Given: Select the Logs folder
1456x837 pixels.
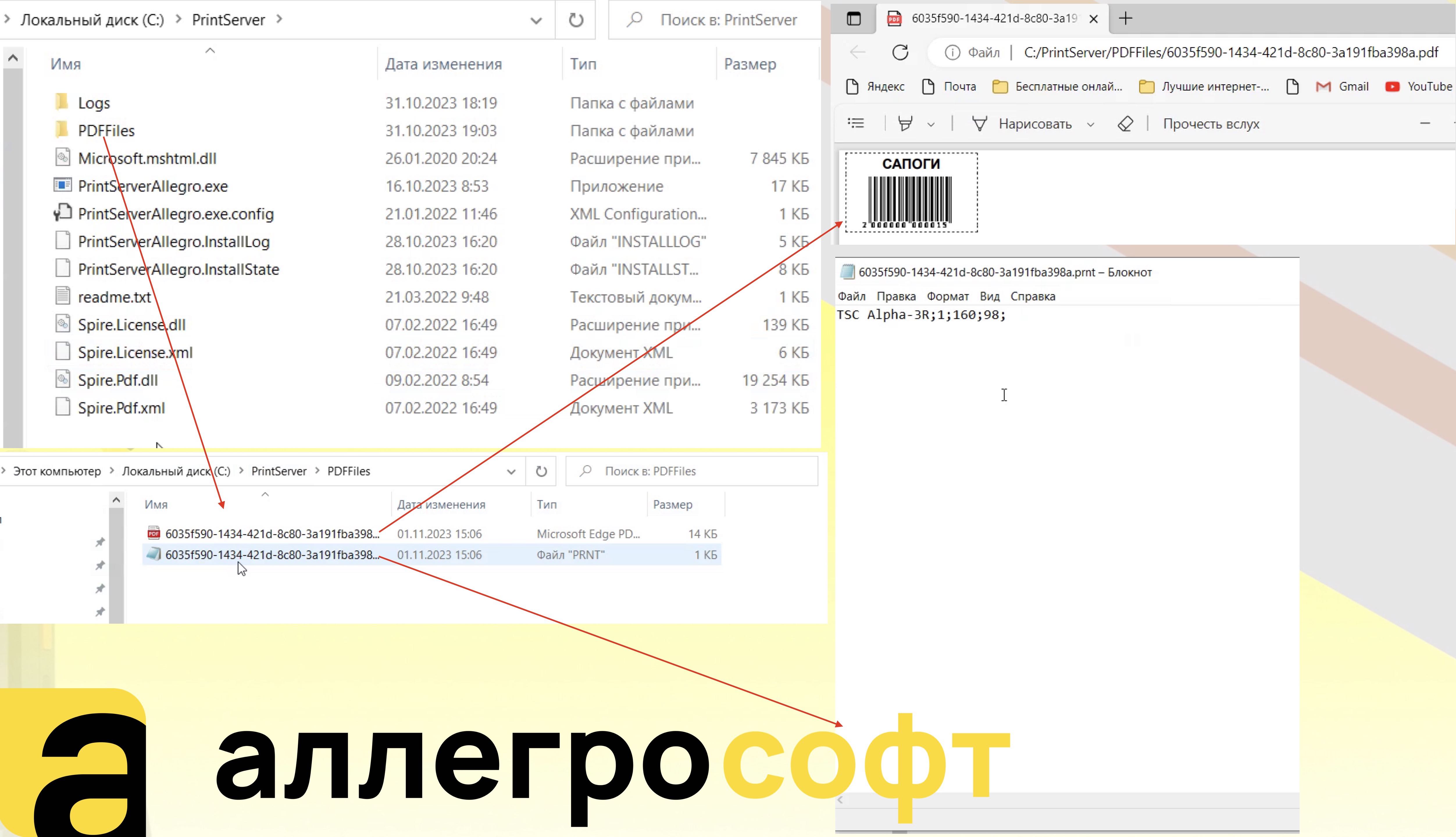Looking at the screenshot, I should pyautogui.click(x=94, y=103).
